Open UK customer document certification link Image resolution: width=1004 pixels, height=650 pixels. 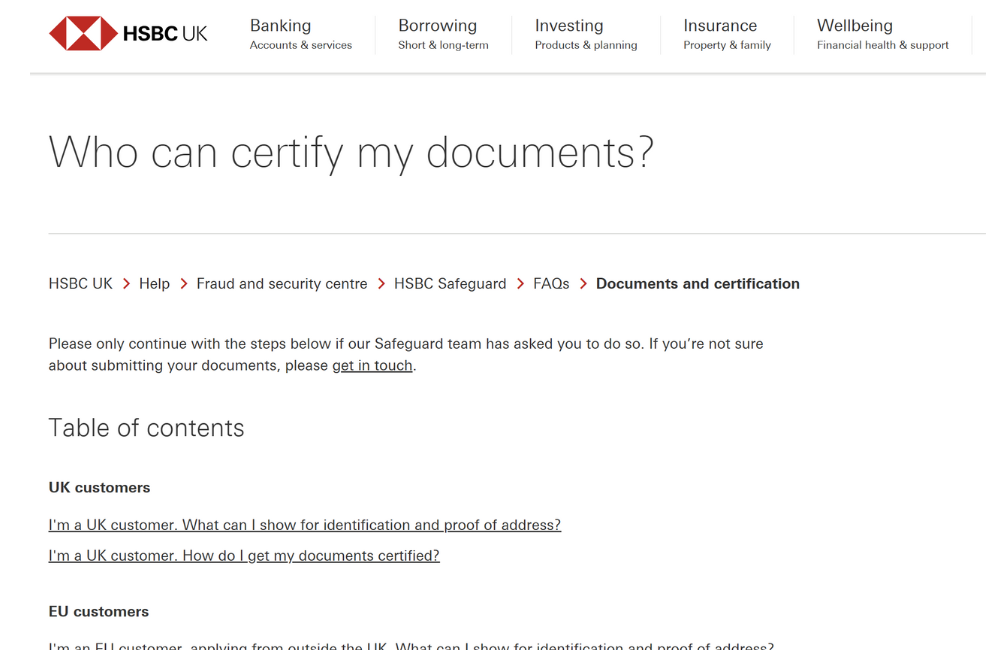244,555
